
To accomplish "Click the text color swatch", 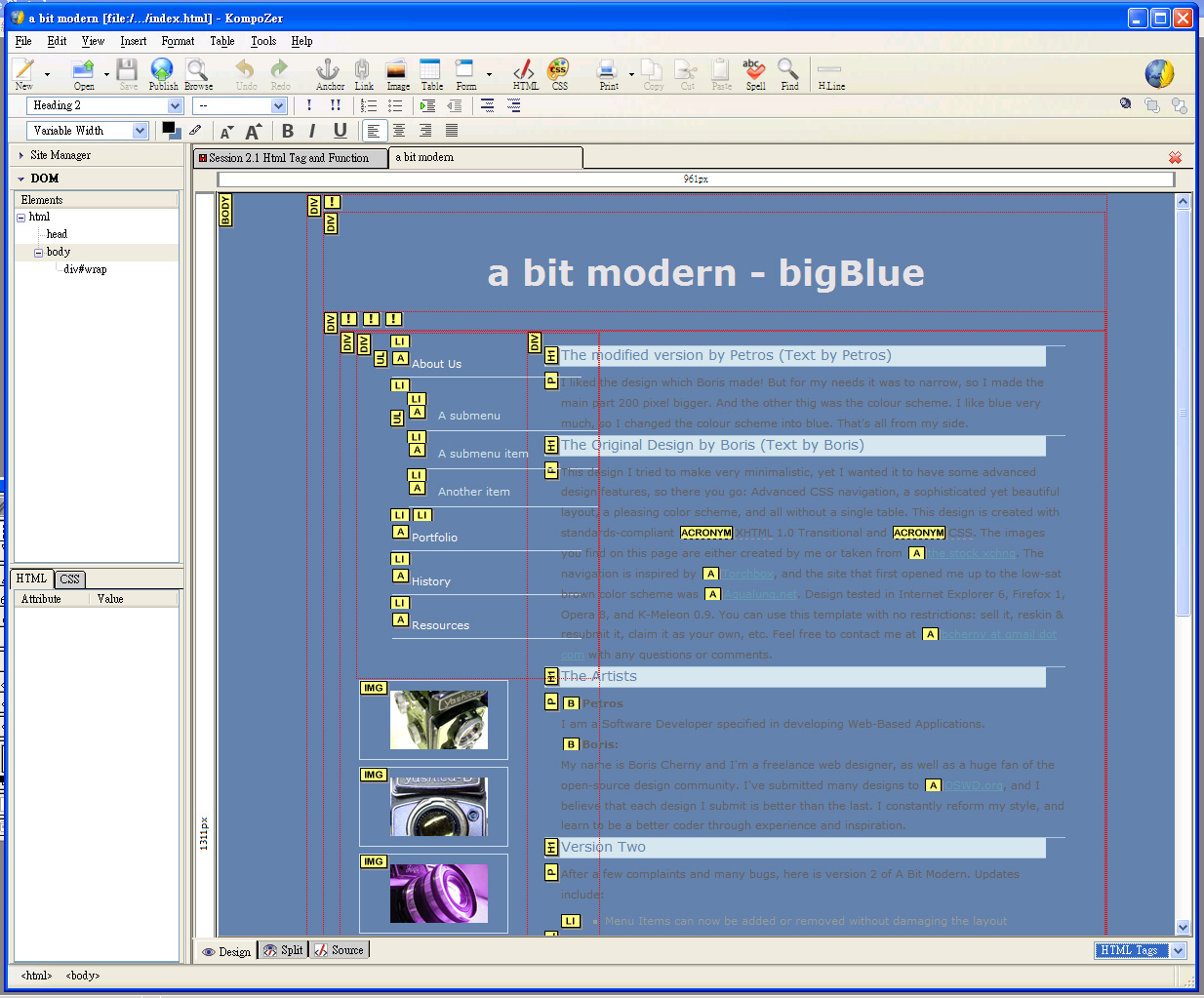I will coord(169,128).
